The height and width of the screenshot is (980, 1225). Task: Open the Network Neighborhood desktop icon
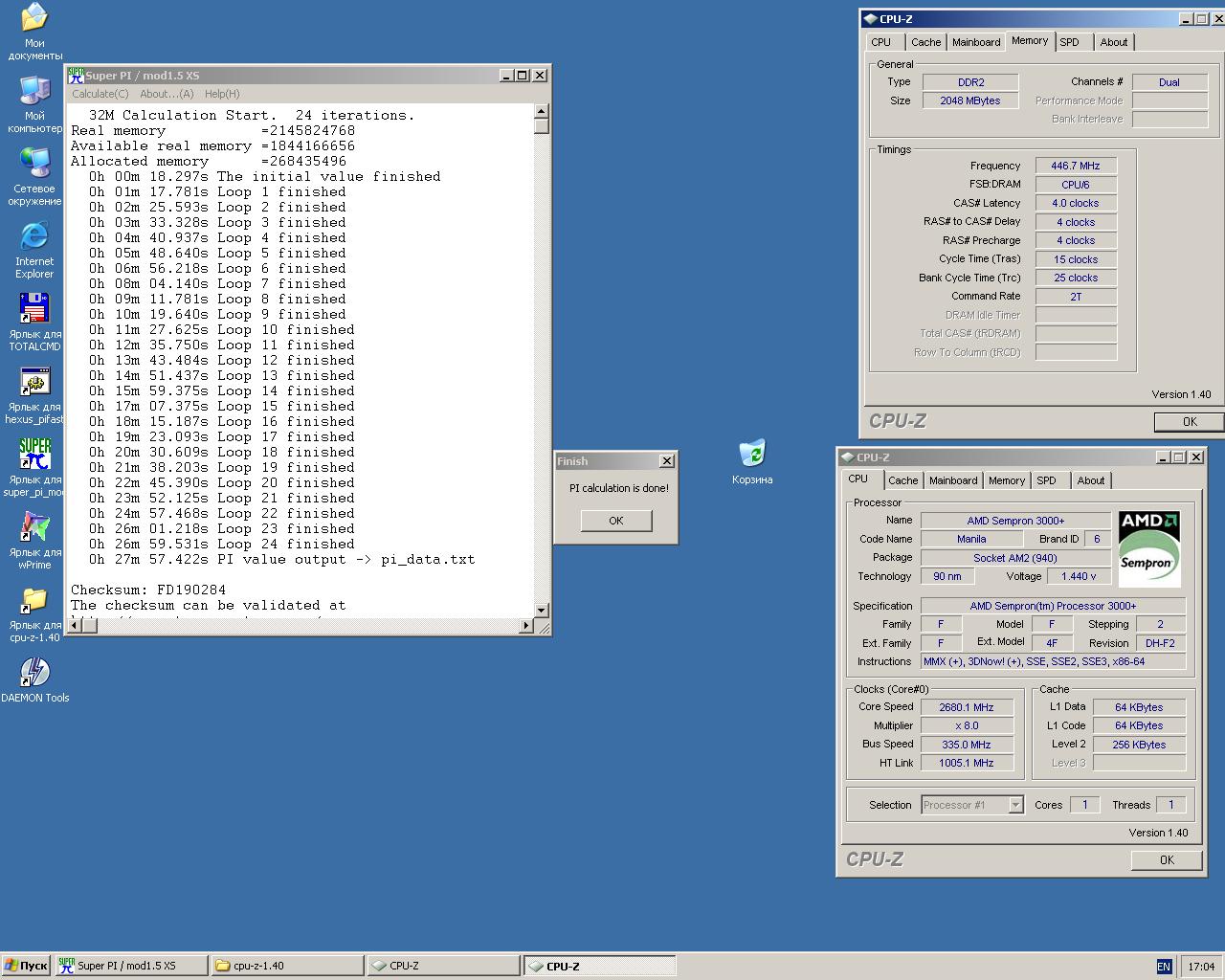pyautogui.click(x=34, y=176)
